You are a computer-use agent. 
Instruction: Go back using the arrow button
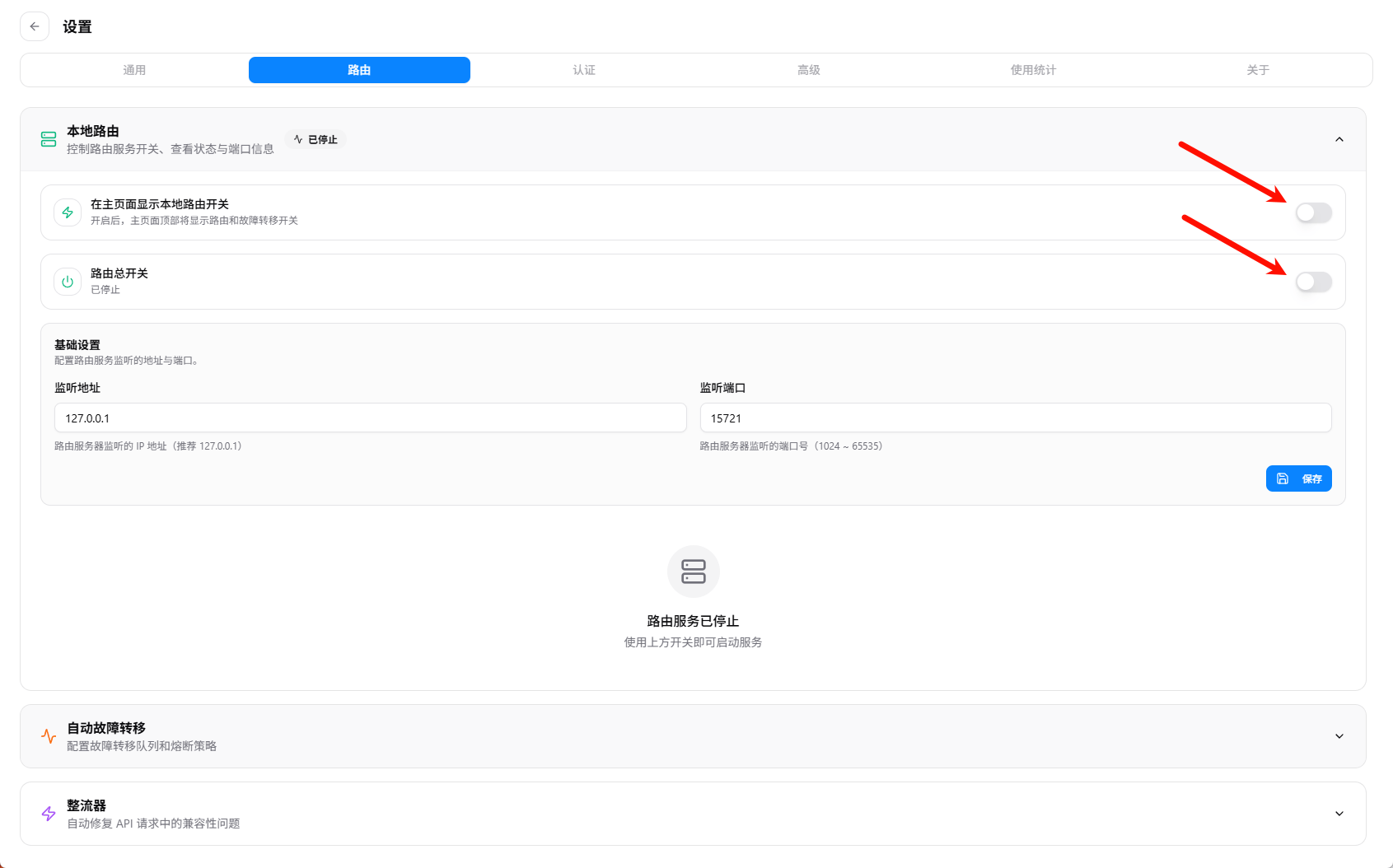pyautogui.click(x=35, y=26)
